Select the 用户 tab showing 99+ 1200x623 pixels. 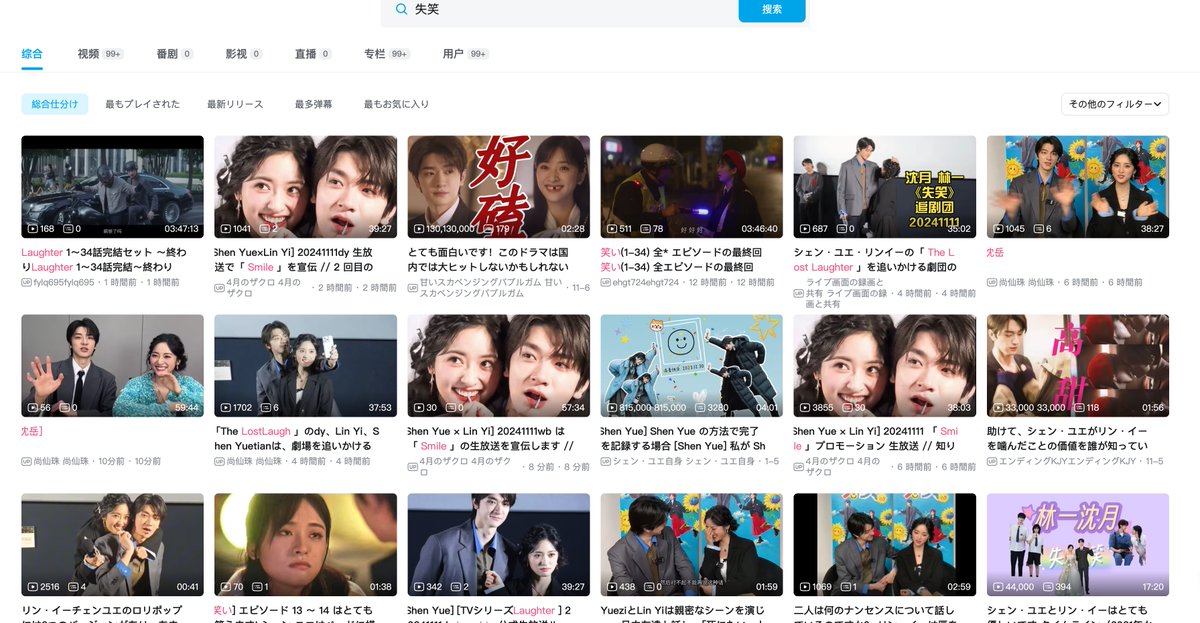coord(452,55)
